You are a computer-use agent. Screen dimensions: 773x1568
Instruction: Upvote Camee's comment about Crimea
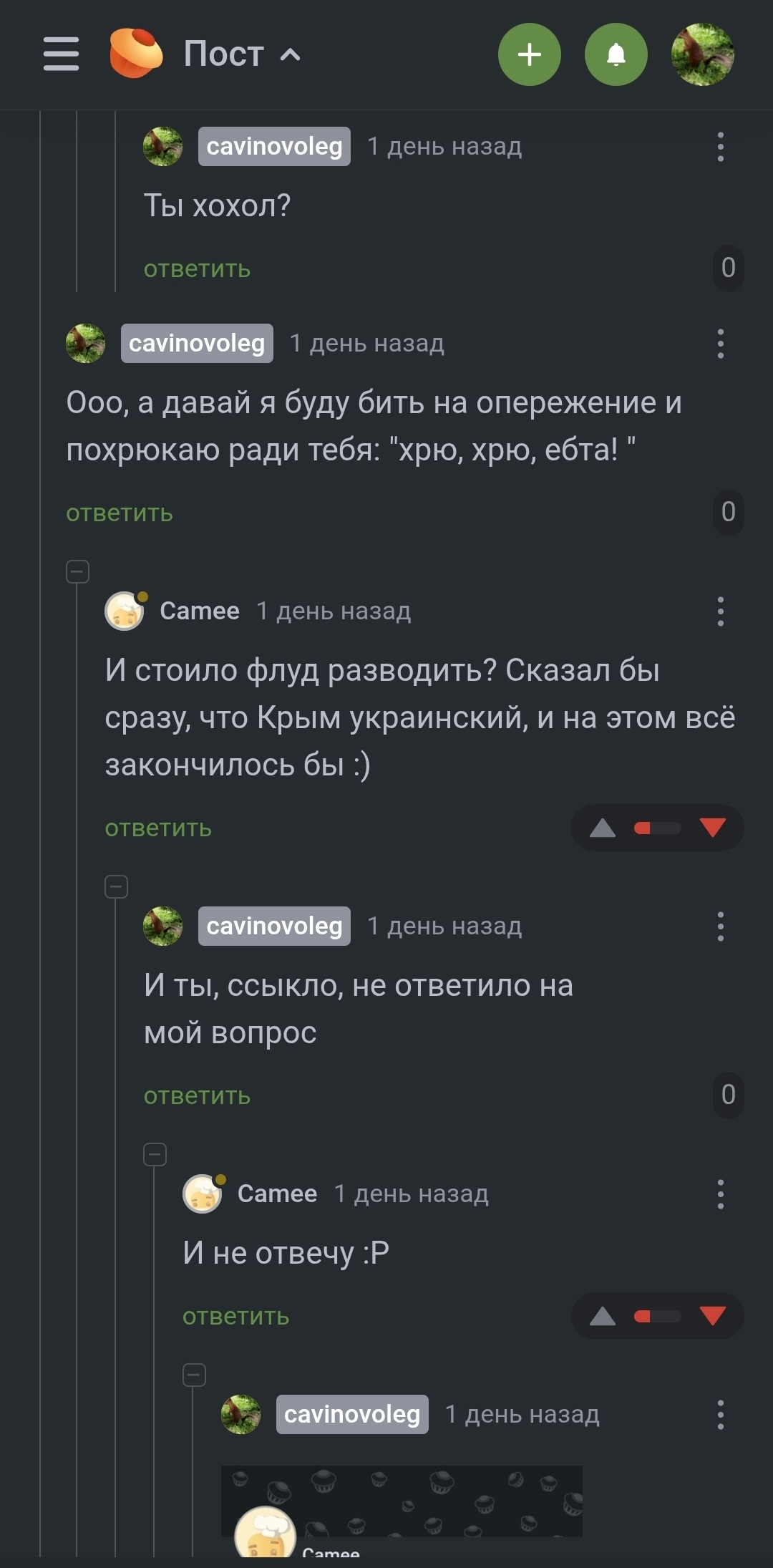pyautogui.click(x=602, y=828)
